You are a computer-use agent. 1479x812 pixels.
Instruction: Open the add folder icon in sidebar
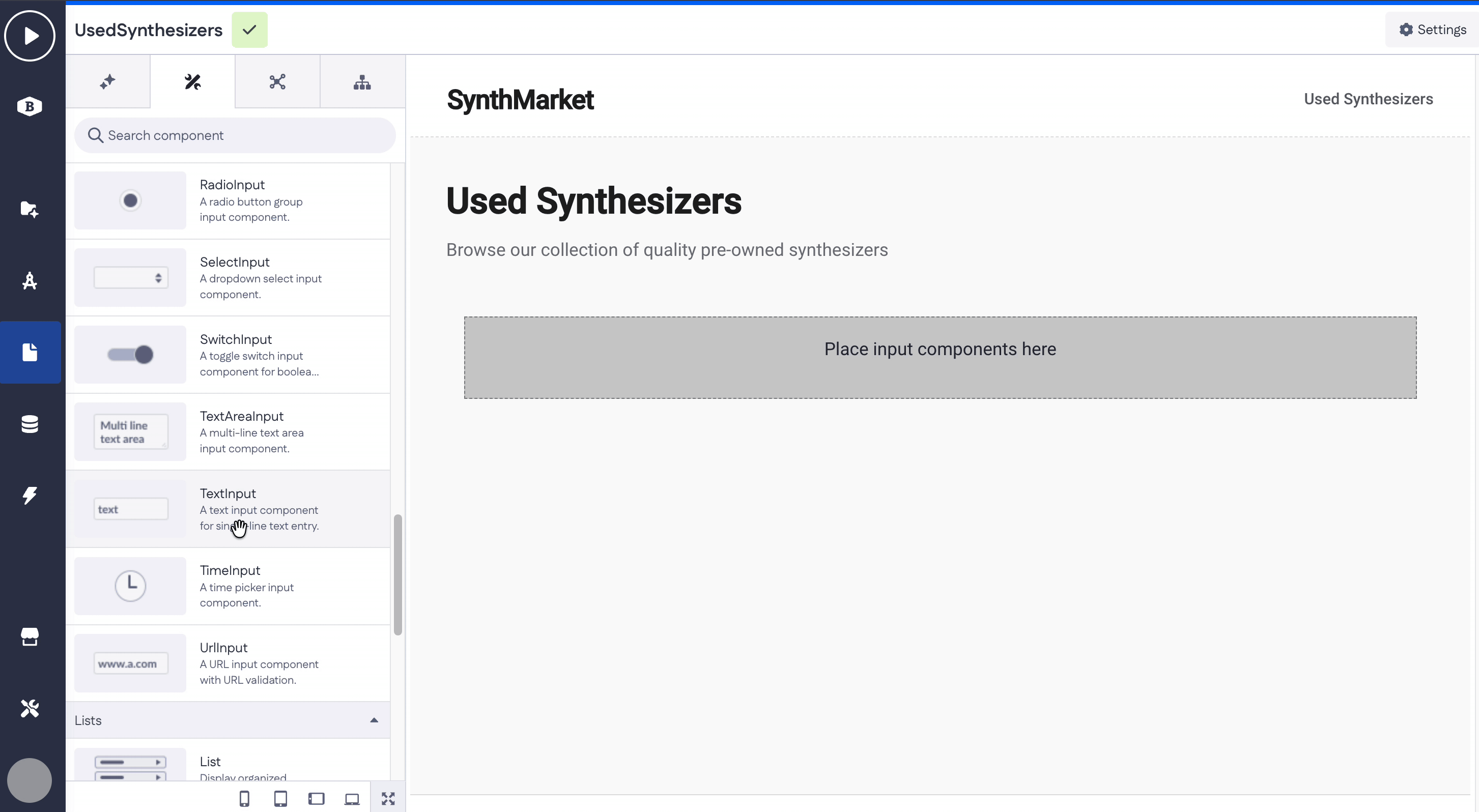[x=30, y=209]
